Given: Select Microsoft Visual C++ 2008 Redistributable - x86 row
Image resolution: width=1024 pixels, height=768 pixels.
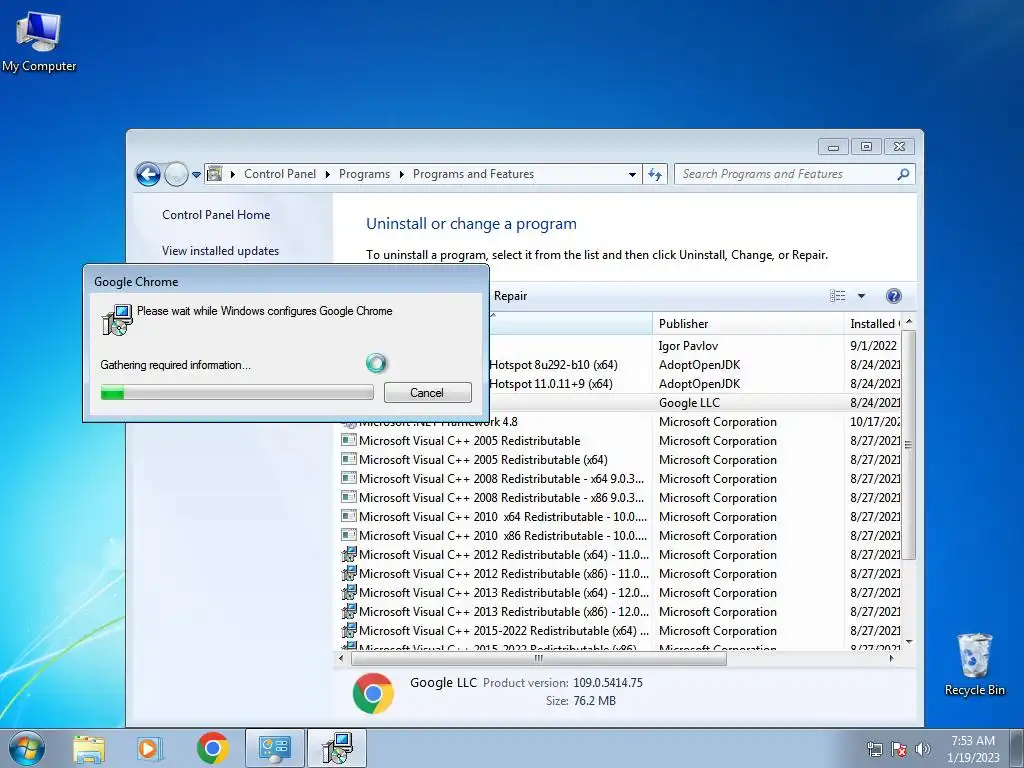Looking at the screenshot, I should click(x=620, y=498).
